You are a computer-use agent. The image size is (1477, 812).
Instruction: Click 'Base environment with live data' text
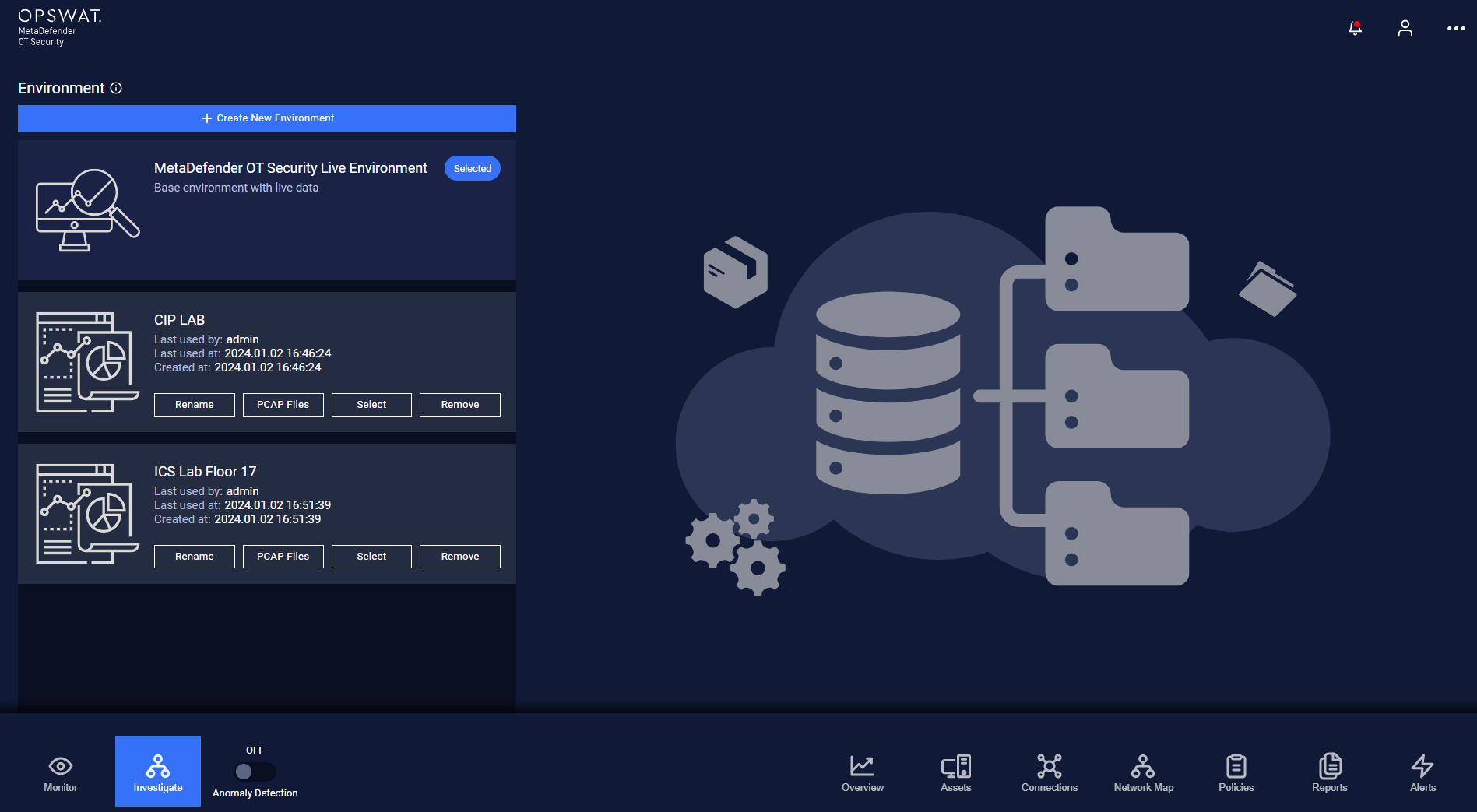click(x=236, y=188)
